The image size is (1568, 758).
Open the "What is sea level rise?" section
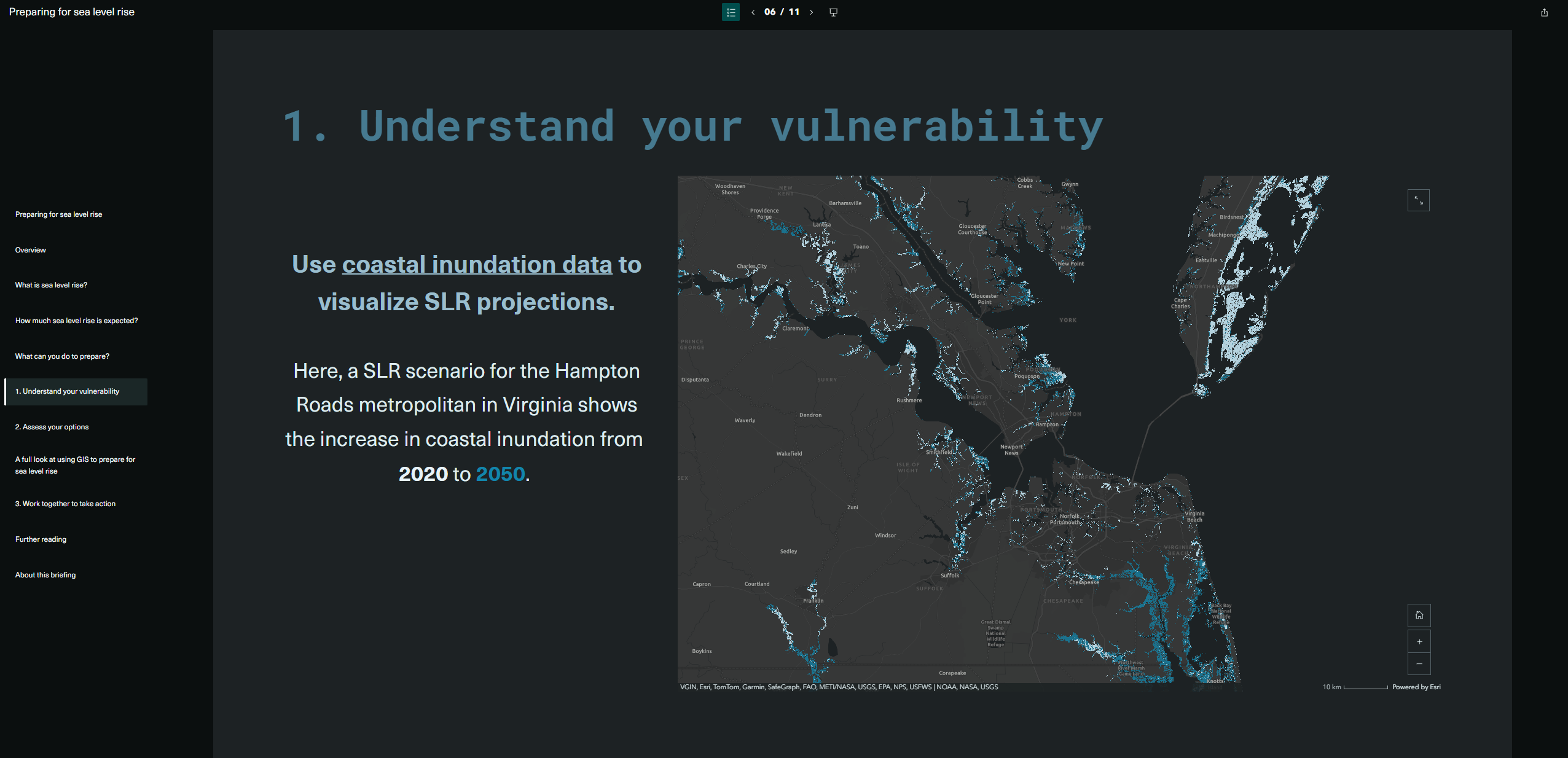(51, 285)
